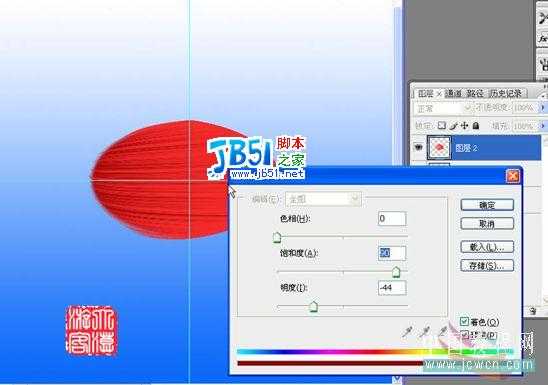Enable or disable 着色(O) colorize checkbox
Viewport: 548px width, 385px height.
(464, 321)
